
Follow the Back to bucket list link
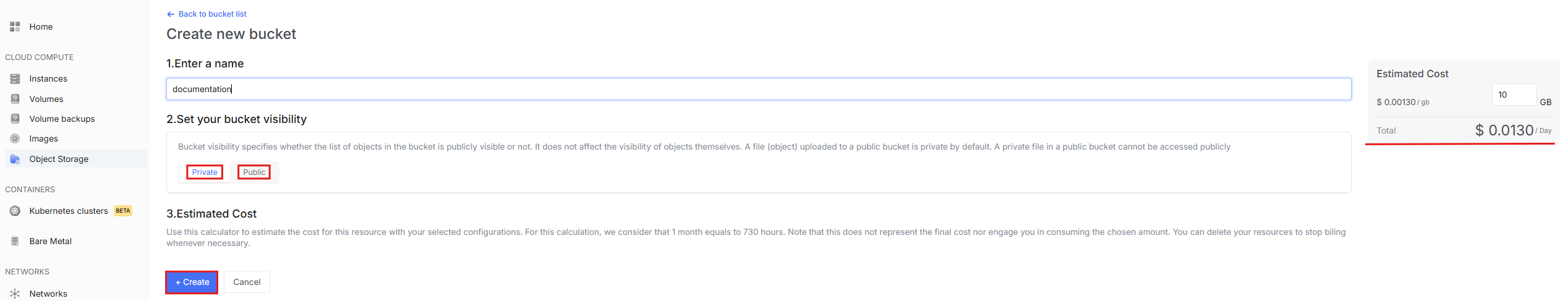(x=211, y=14)
